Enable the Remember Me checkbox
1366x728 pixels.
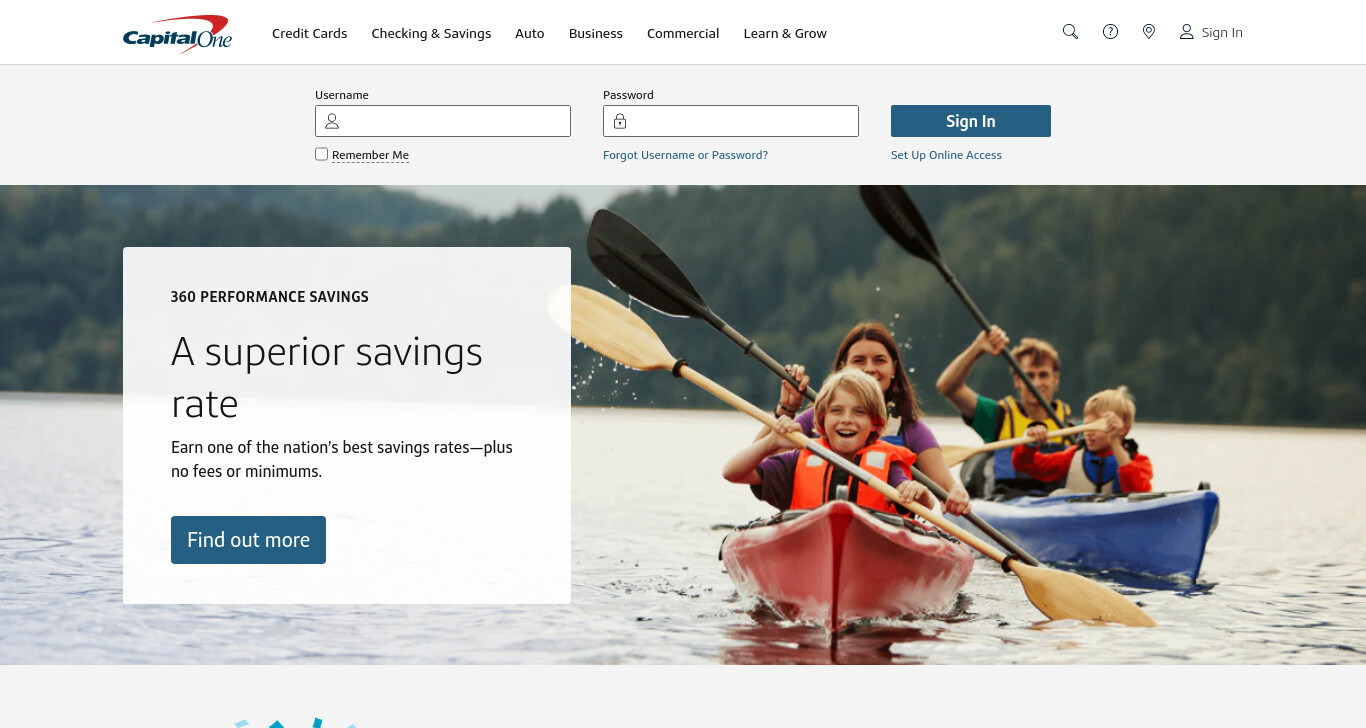tap(321, 154)
